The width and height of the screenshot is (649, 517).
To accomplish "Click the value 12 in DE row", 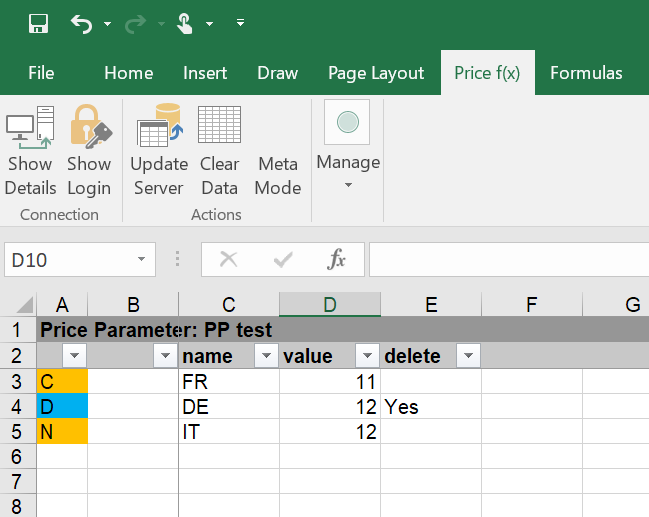I will (x=330, y=406).
